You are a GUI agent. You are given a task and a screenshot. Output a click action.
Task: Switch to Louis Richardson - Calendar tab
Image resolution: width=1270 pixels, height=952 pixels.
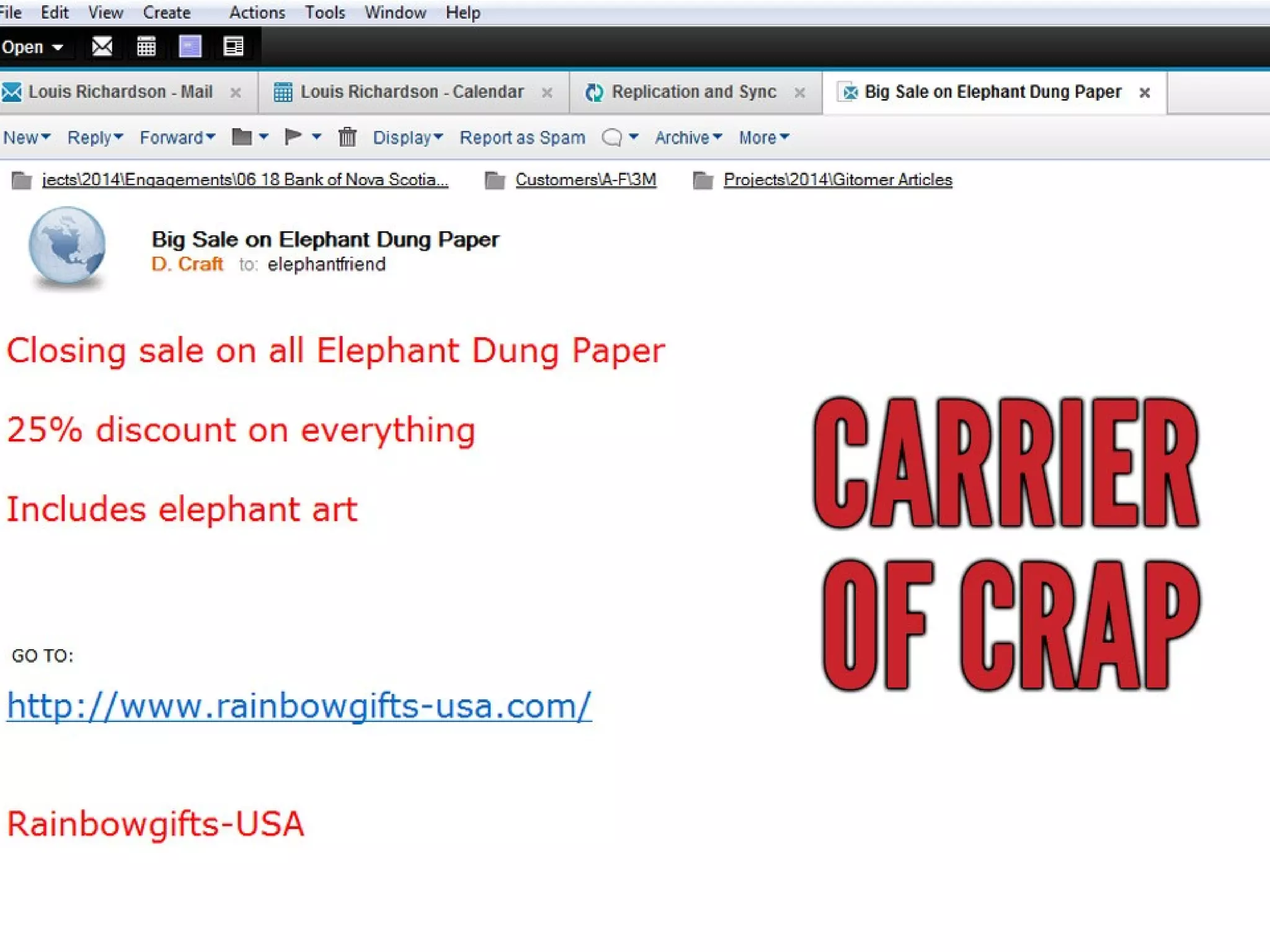click(412, 92)
